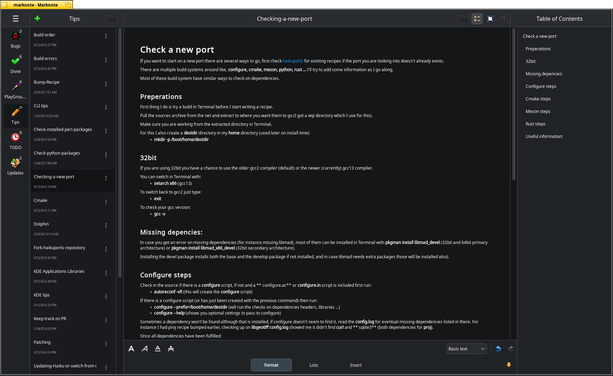Viewport: 613px width, 376px height.
Task: Open the Done notebook
Action: pyautogui.click(x=15, y=65)
